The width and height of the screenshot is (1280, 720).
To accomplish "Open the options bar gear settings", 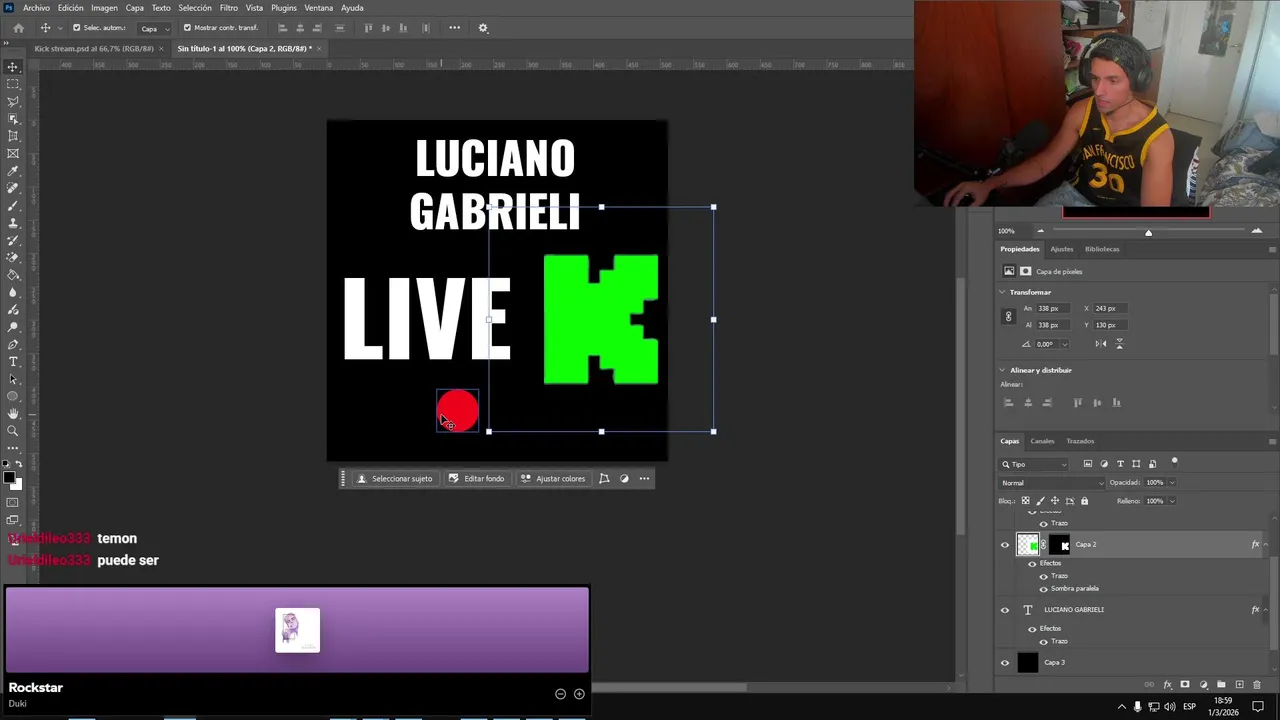I will [x=483, y=28].
